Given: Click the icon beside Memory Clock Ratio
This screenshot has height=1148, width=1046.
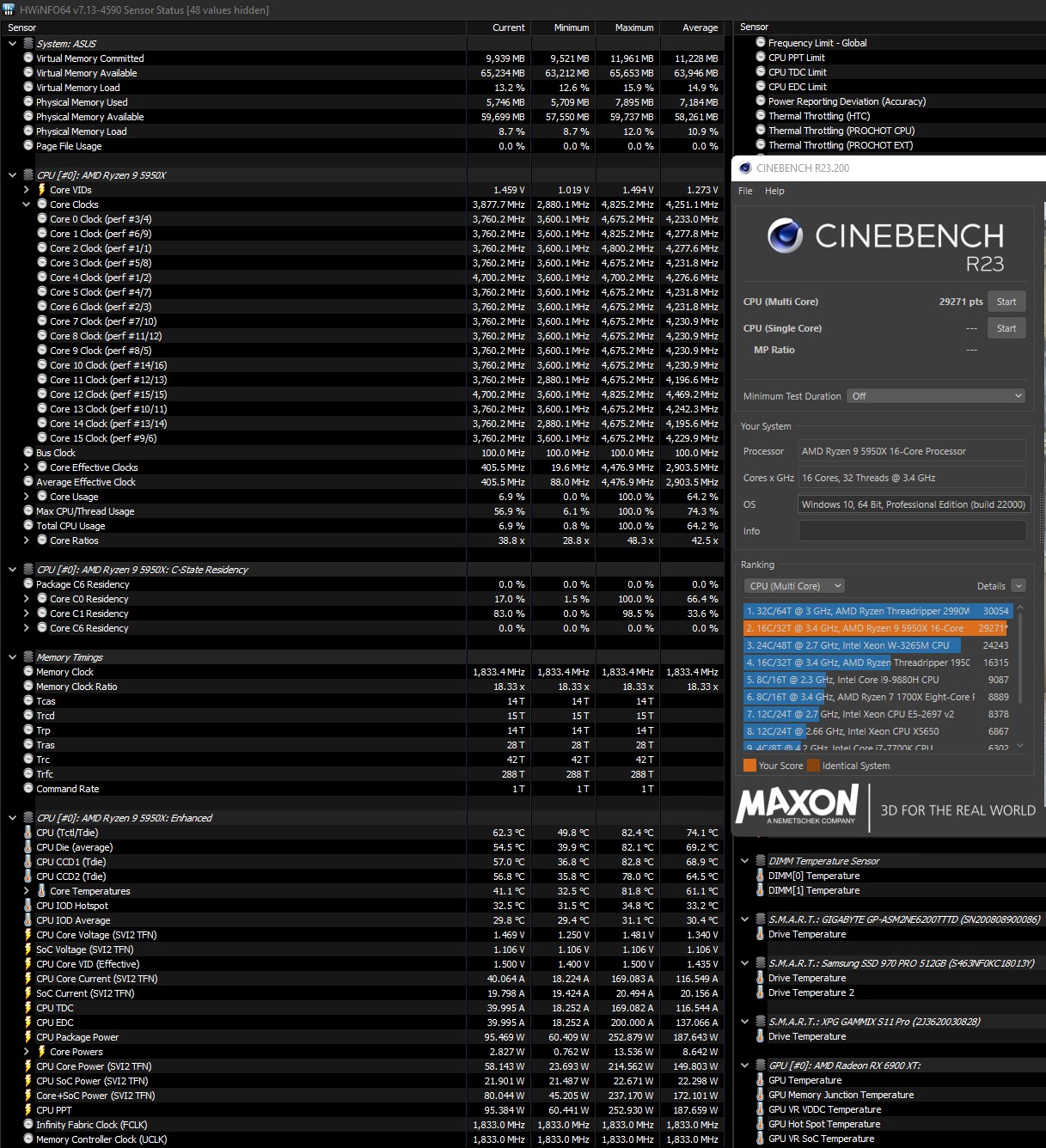Looking at the screenshot, I should 28,687.
